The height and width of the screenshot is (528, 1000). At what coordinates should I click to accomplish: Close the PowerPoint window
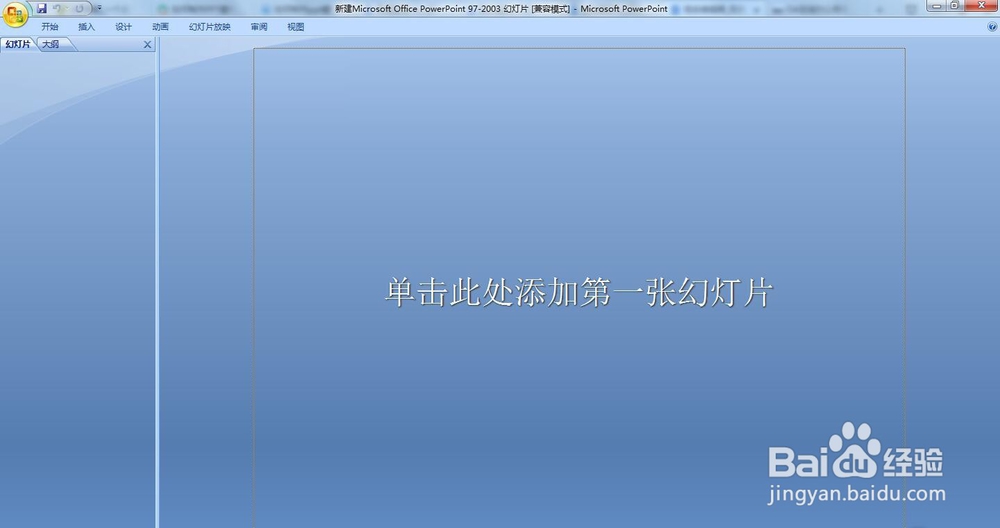982,6
